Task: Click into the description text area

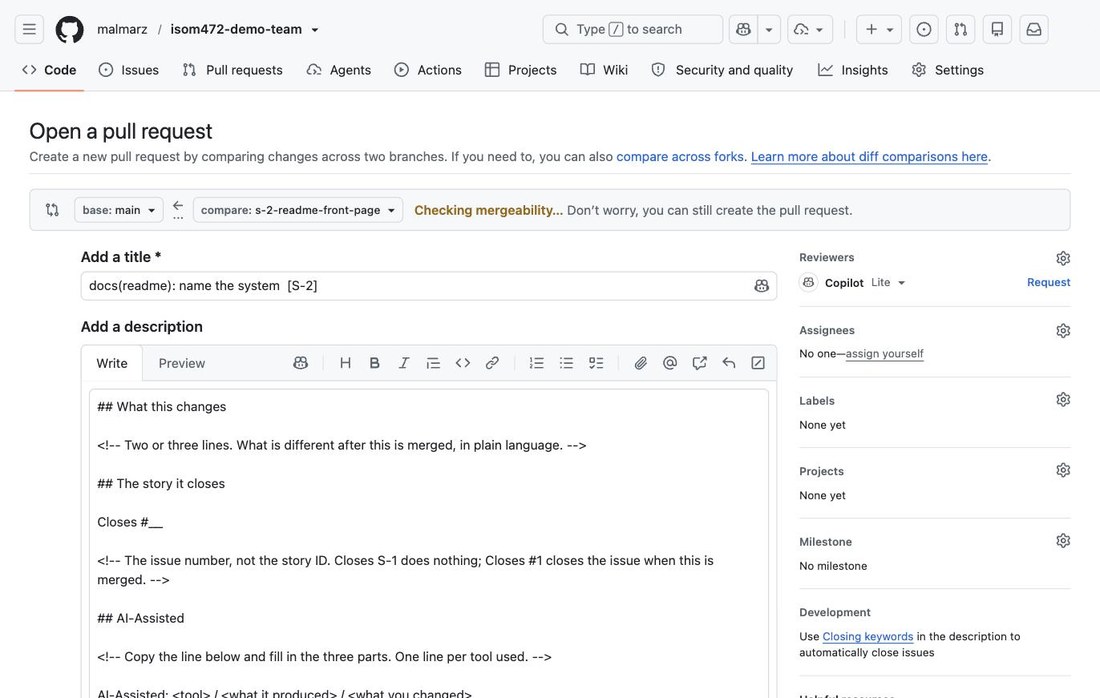Action: click(429, 544)
